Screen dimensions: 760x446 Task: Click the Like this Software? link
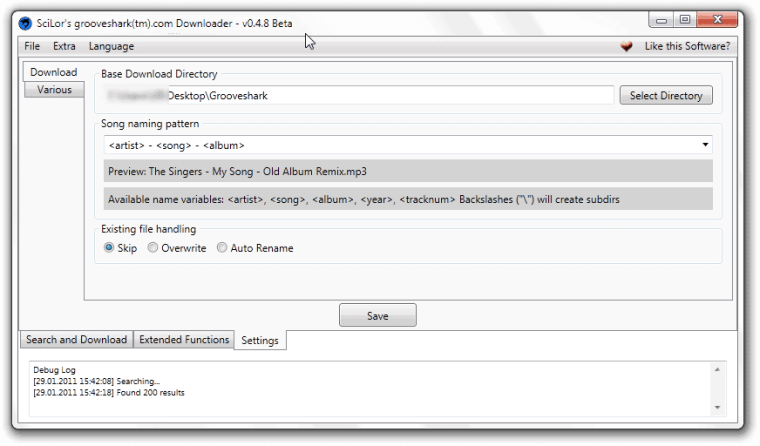[x=686, y=46]
